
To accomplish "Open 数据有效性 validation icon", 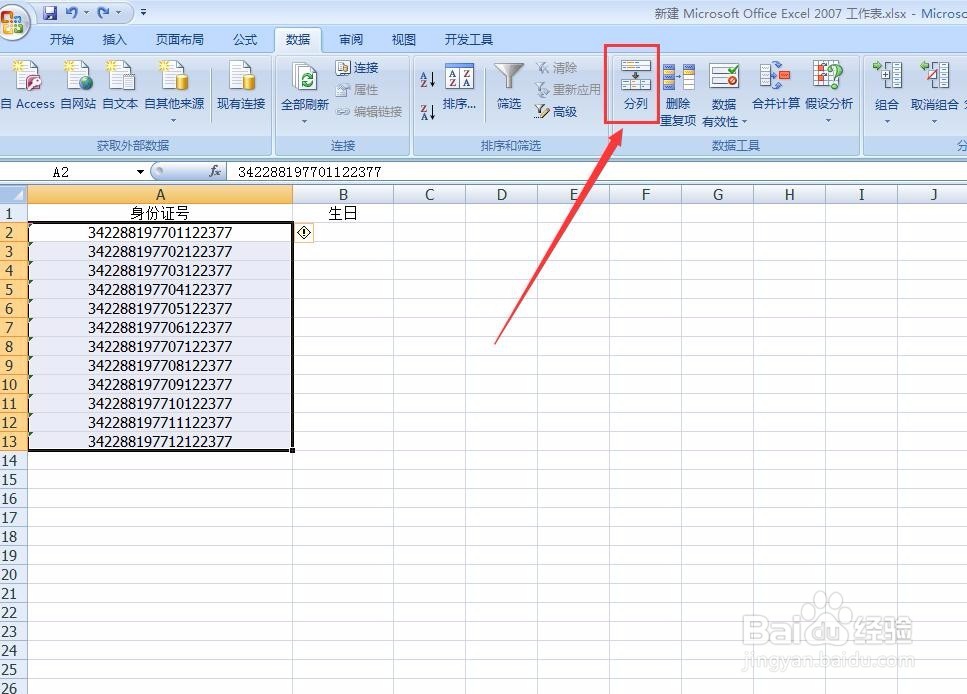I will point(724,77).
